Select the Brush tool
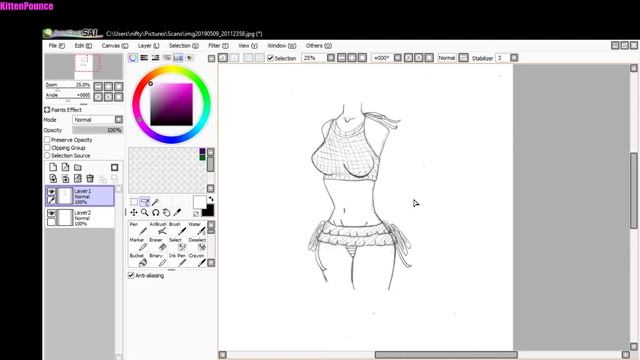 [x=178, y=228]
